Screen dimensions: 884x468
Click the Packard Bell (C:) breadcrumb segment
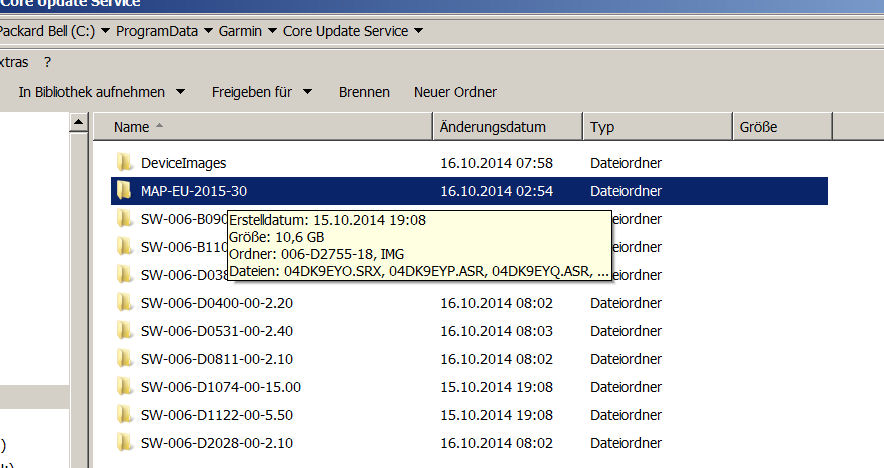47,31
